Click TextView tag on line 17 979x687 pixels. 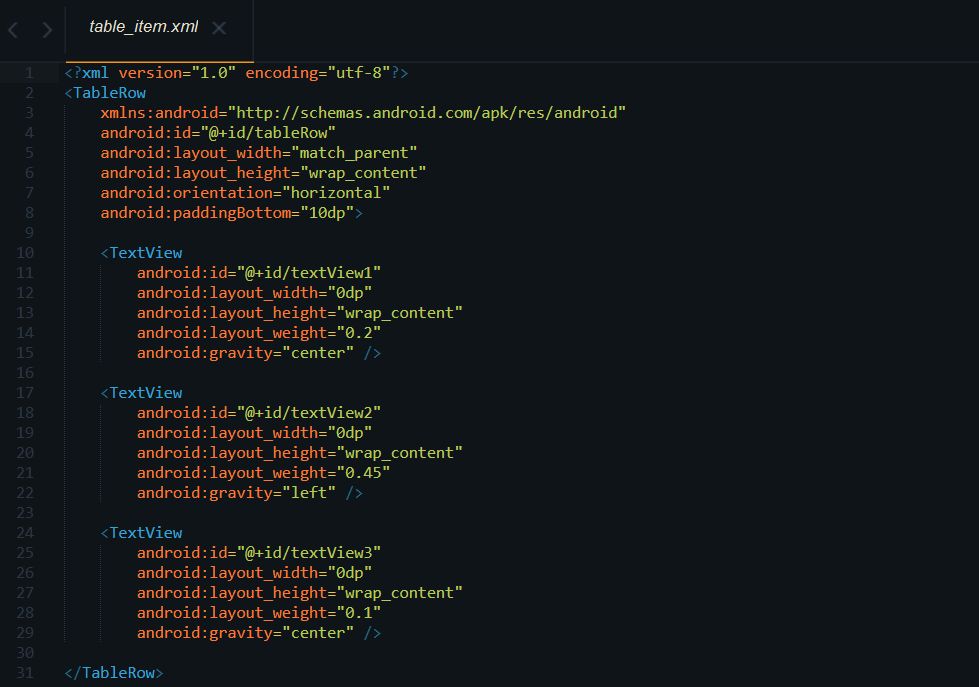coord(141,393)
